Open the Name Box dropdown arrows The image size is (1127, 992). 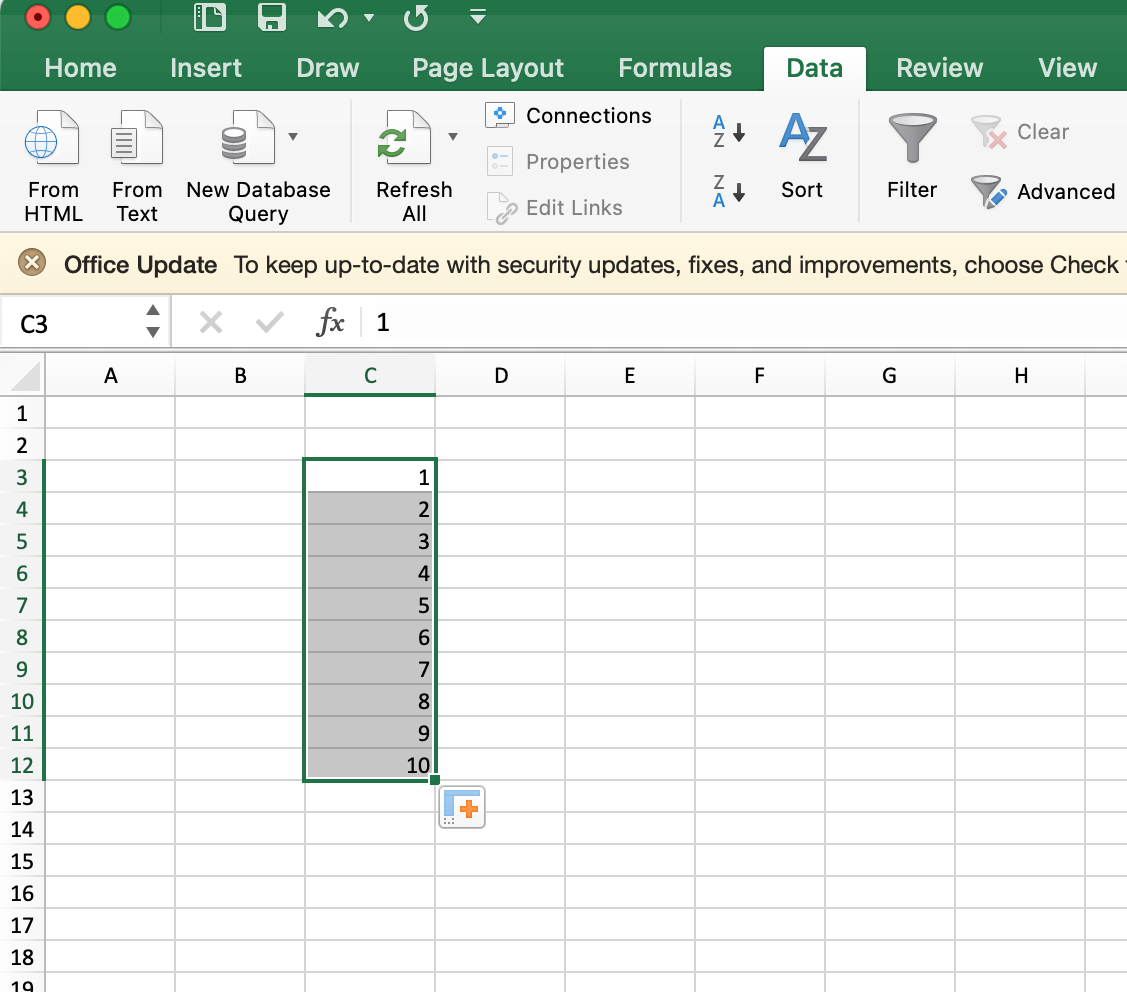pyautogui.click(x=152, y=321)
